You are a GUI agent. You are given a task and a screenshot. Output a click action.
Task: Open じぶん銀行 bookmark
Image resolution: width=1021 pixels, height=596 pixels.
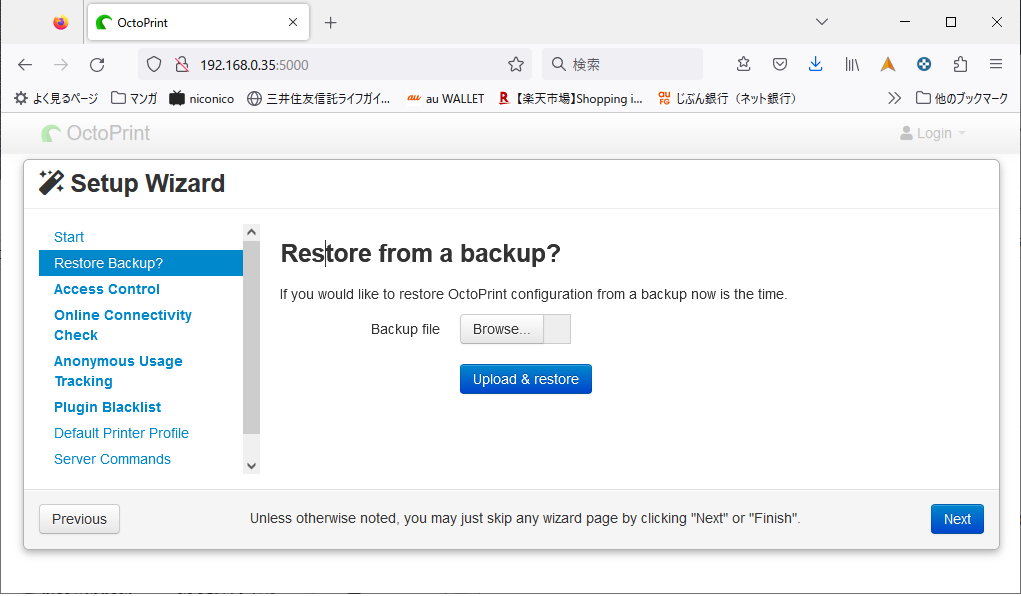click(727, 98)
